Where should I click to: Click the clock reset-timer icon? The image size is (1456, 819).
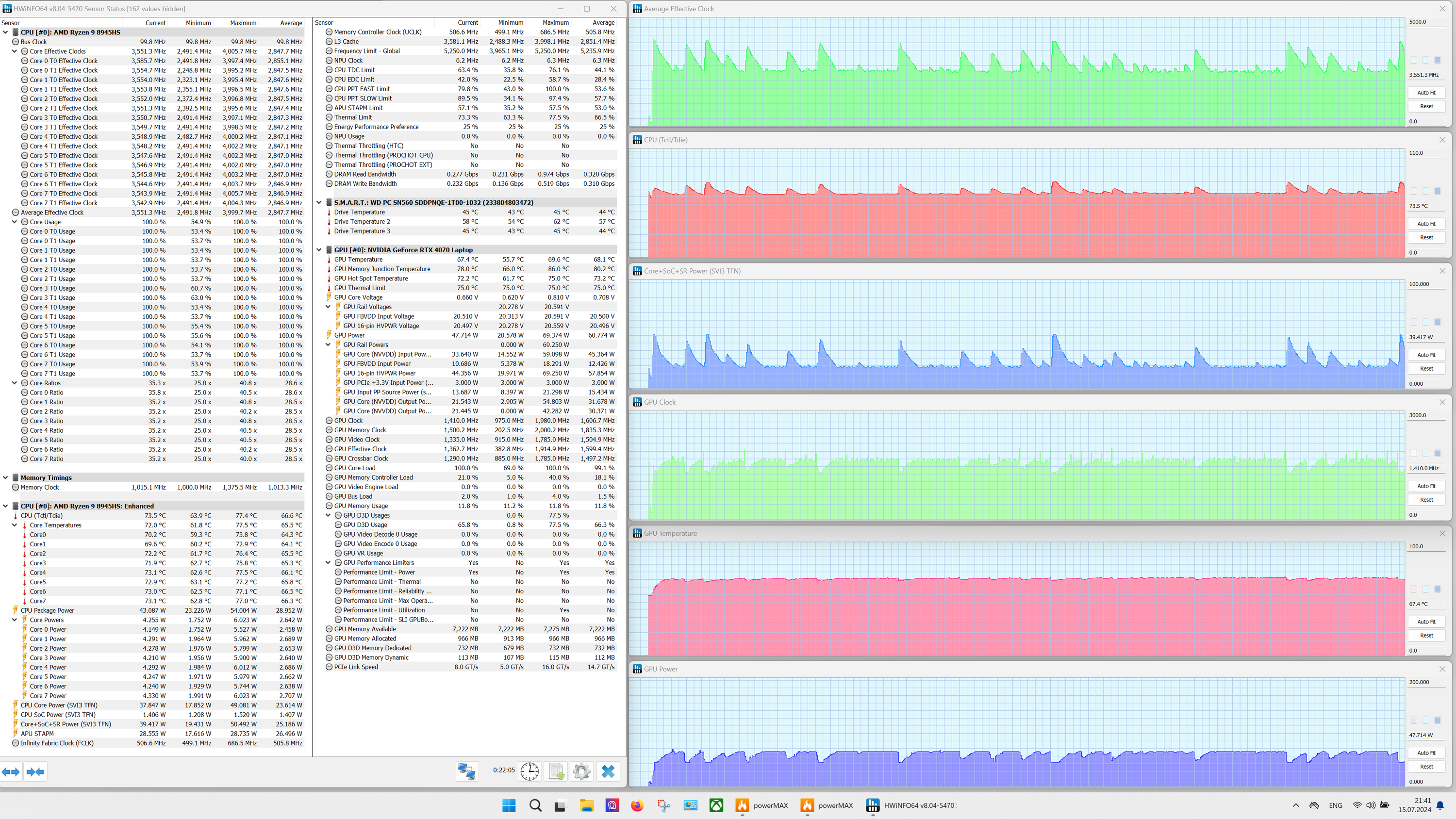coord(529,771)
